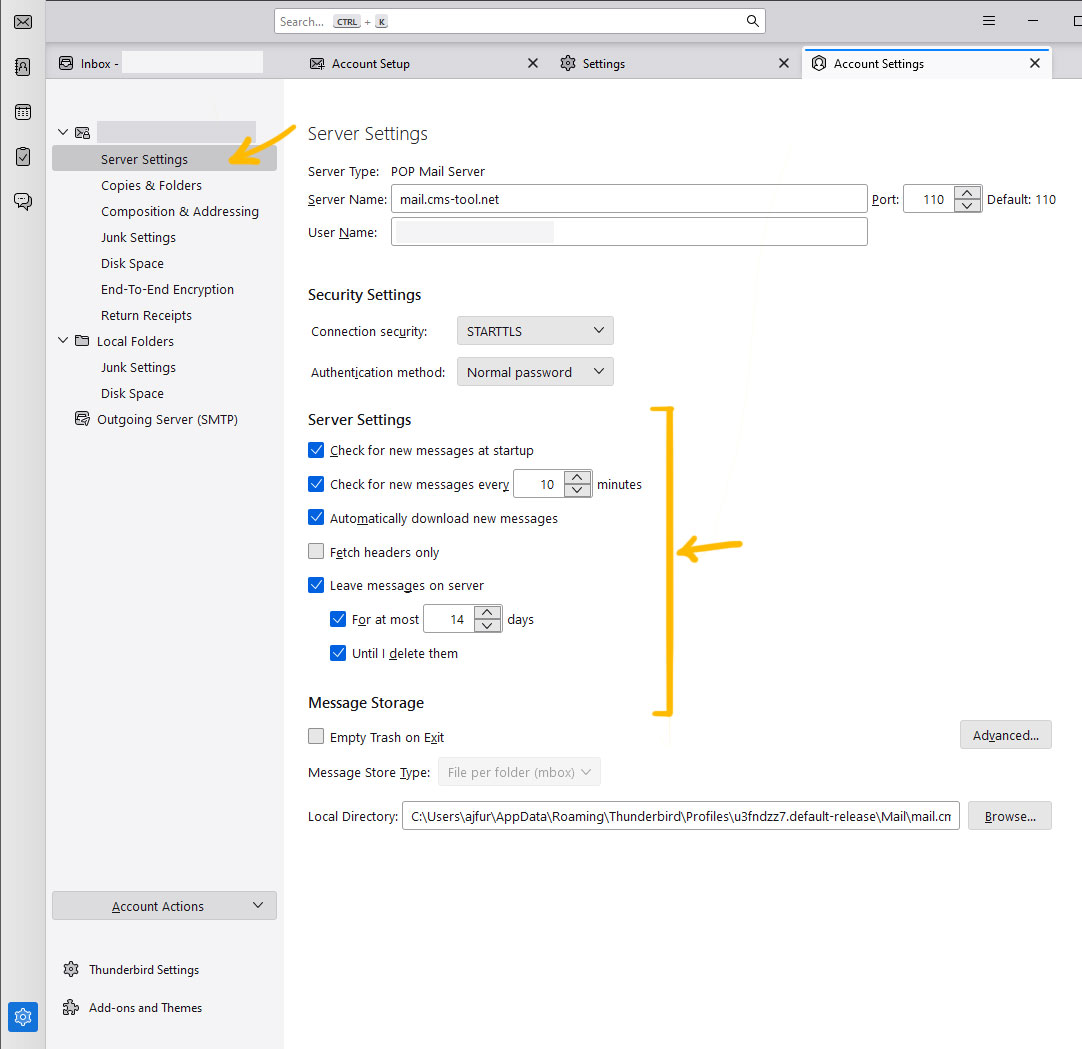Click the search magnifier icon

[x=752, y=21]
